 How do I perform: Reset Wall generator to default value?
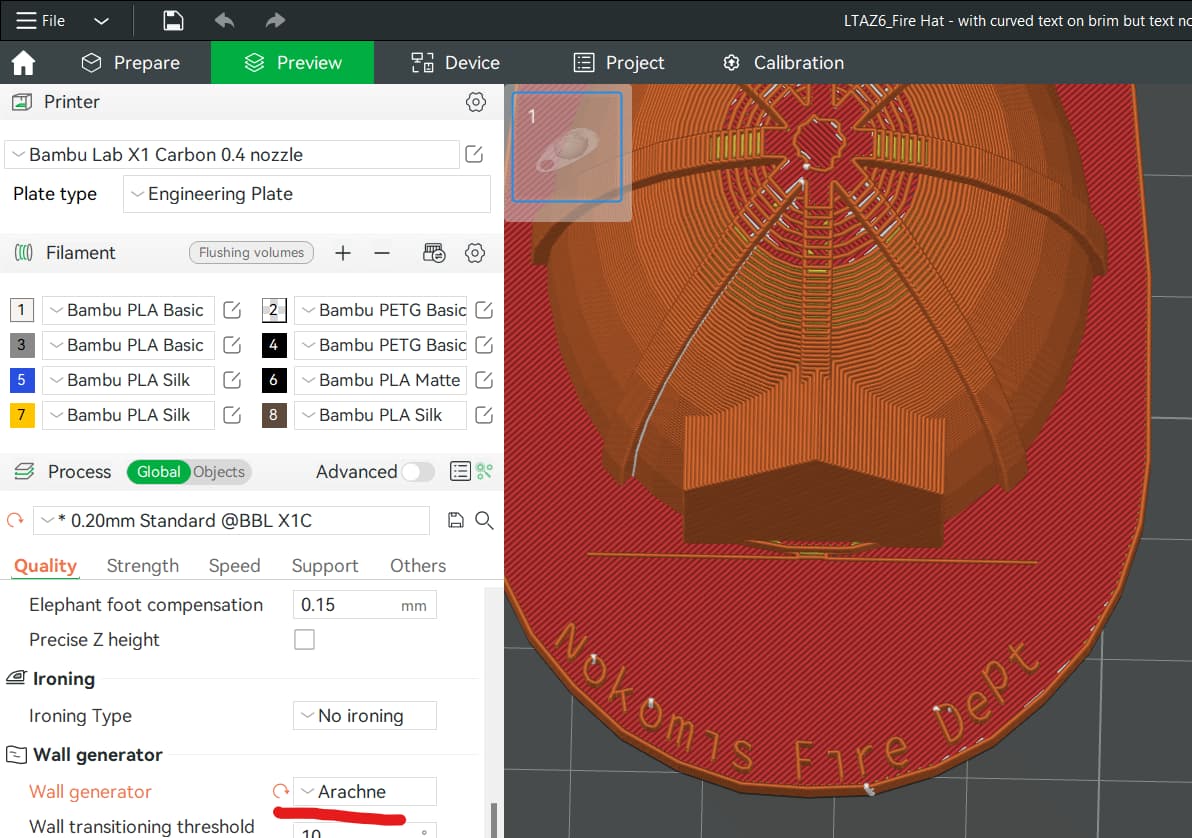[281, 792]
